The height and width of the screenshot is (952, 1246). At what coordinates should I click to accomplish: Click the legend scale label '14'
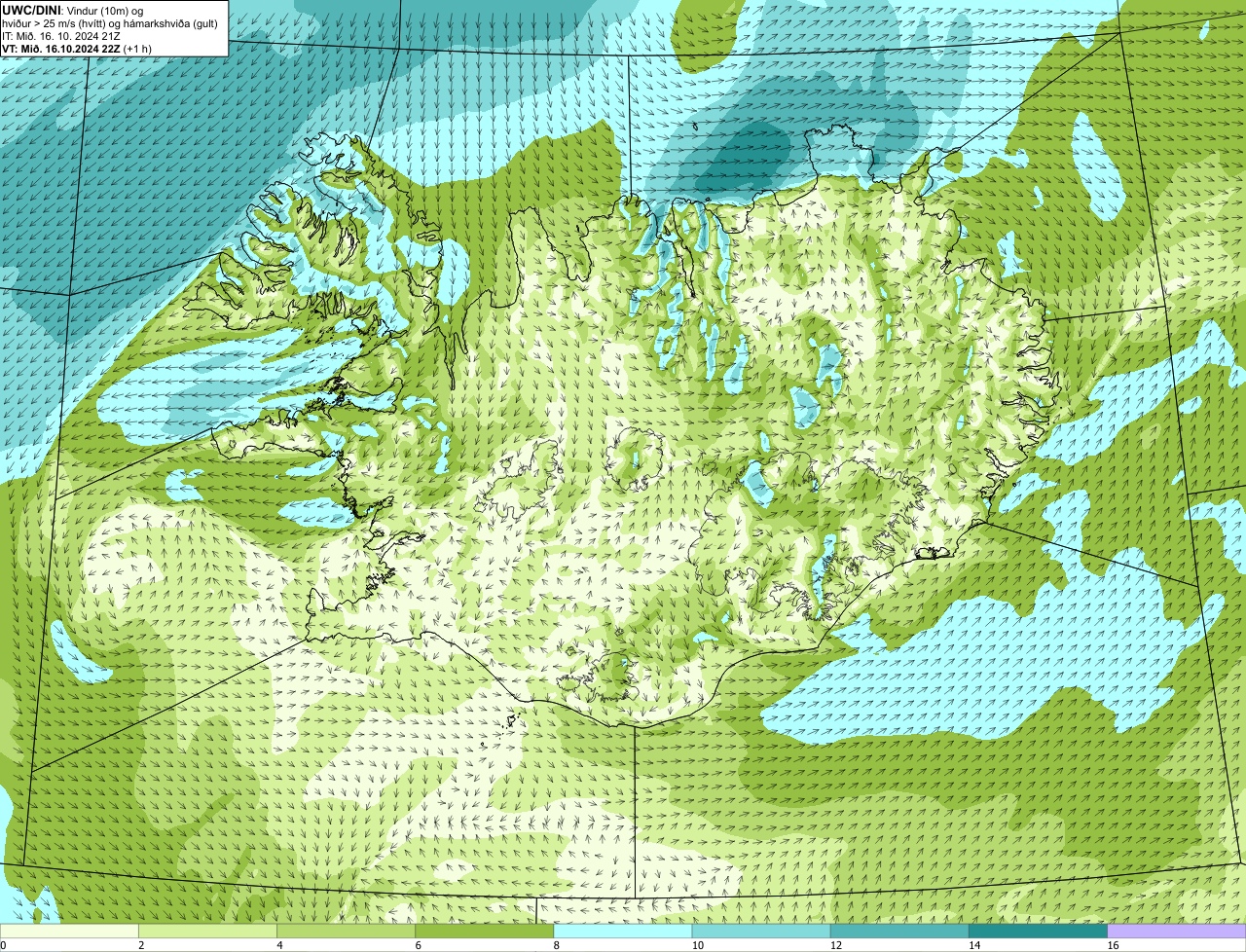[x=974, y=945]
